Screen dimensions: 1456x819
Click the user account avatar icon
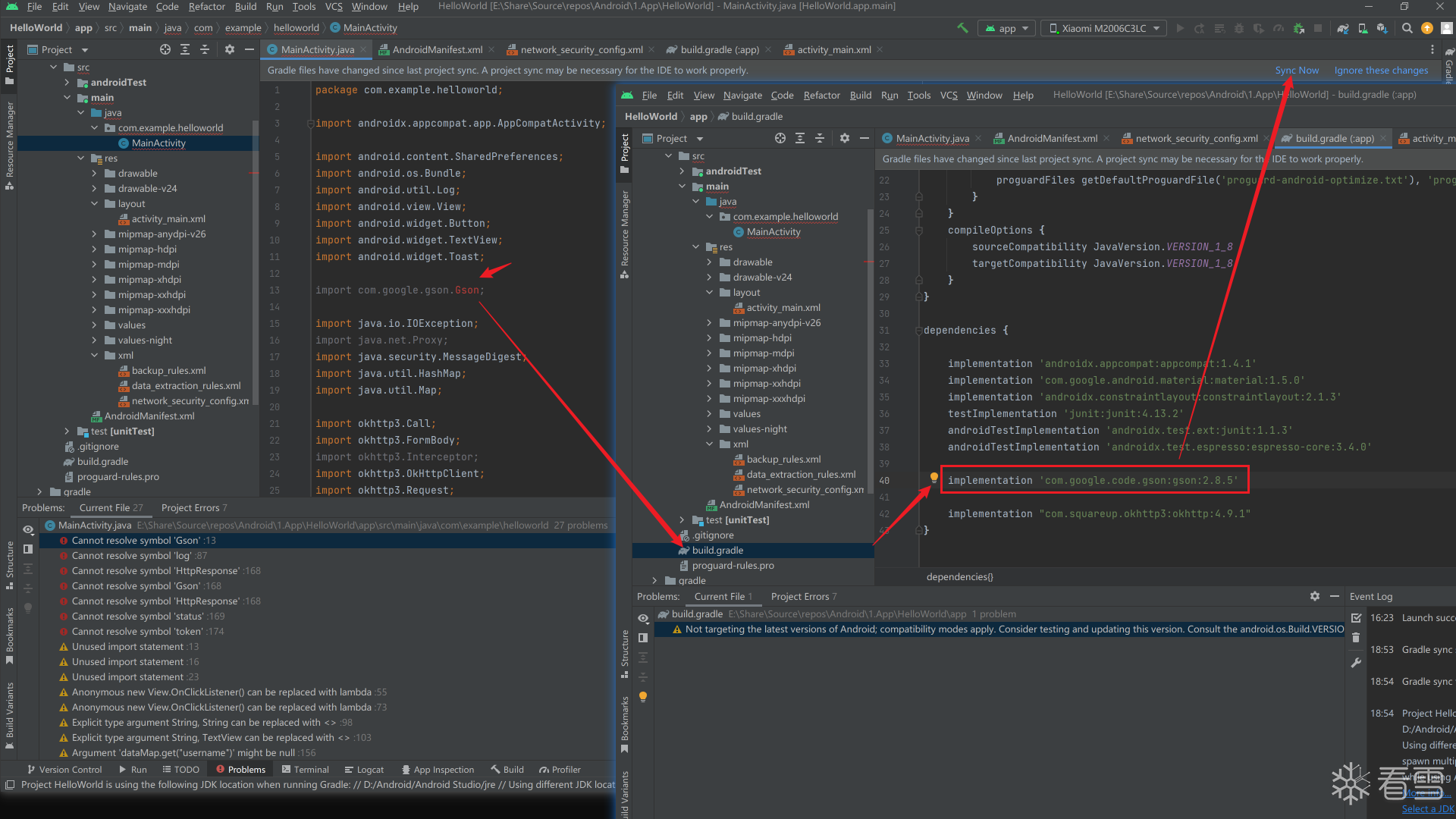pyautogui.click(x=1447, y=28)
